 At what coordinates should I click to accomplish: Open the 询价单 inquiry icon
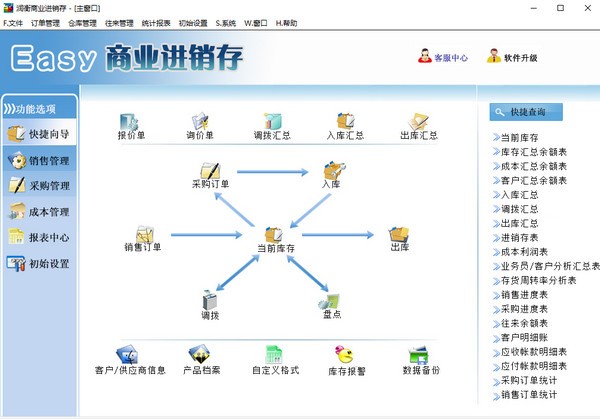pyautogui.click(x=200, y=126)
